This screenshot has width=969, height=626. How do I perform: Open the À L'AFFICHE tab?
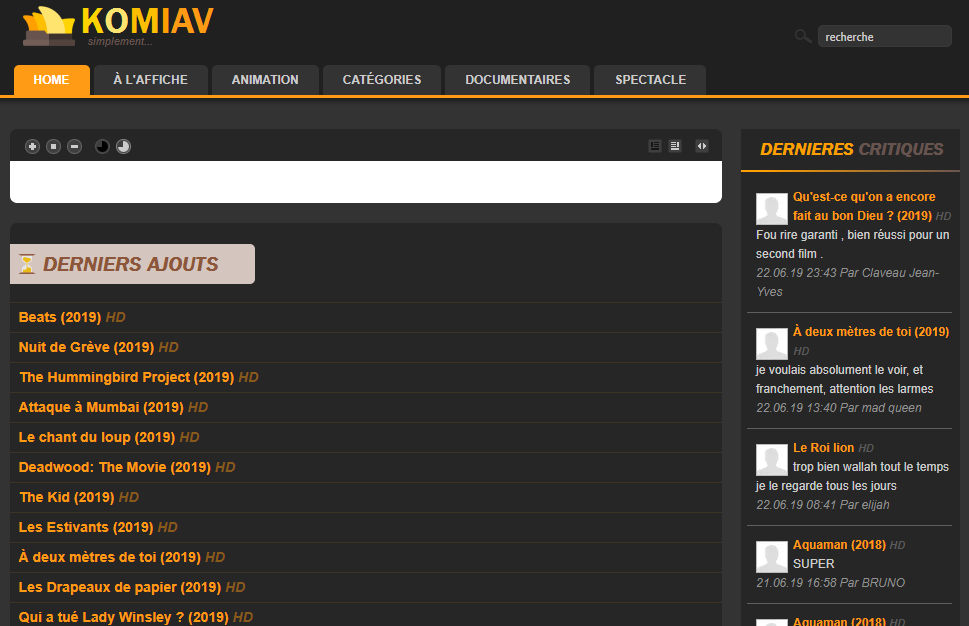pyautogui.click(x=151, y=80)
